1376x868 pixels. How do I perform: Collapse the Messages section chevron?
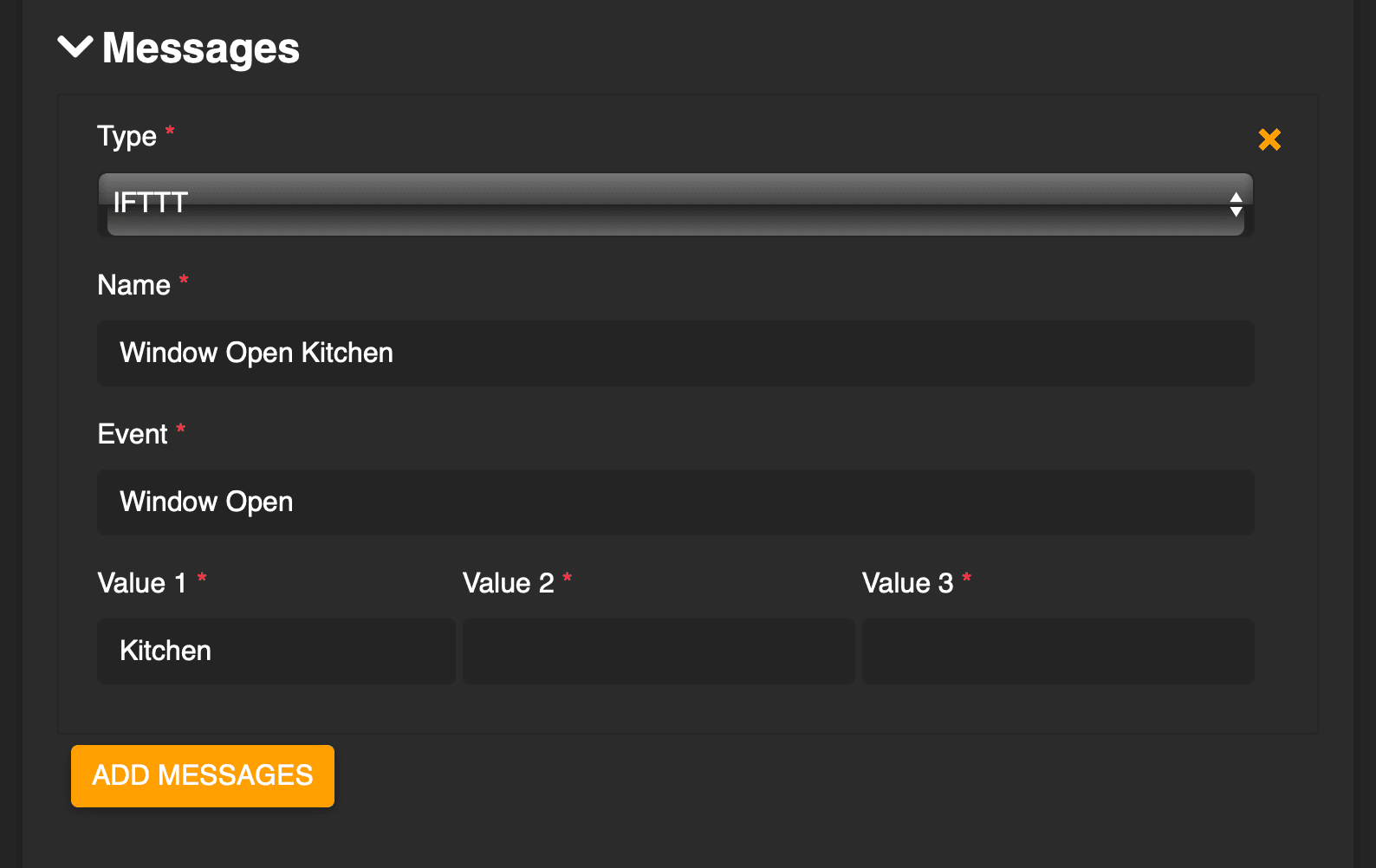[75, 47]
